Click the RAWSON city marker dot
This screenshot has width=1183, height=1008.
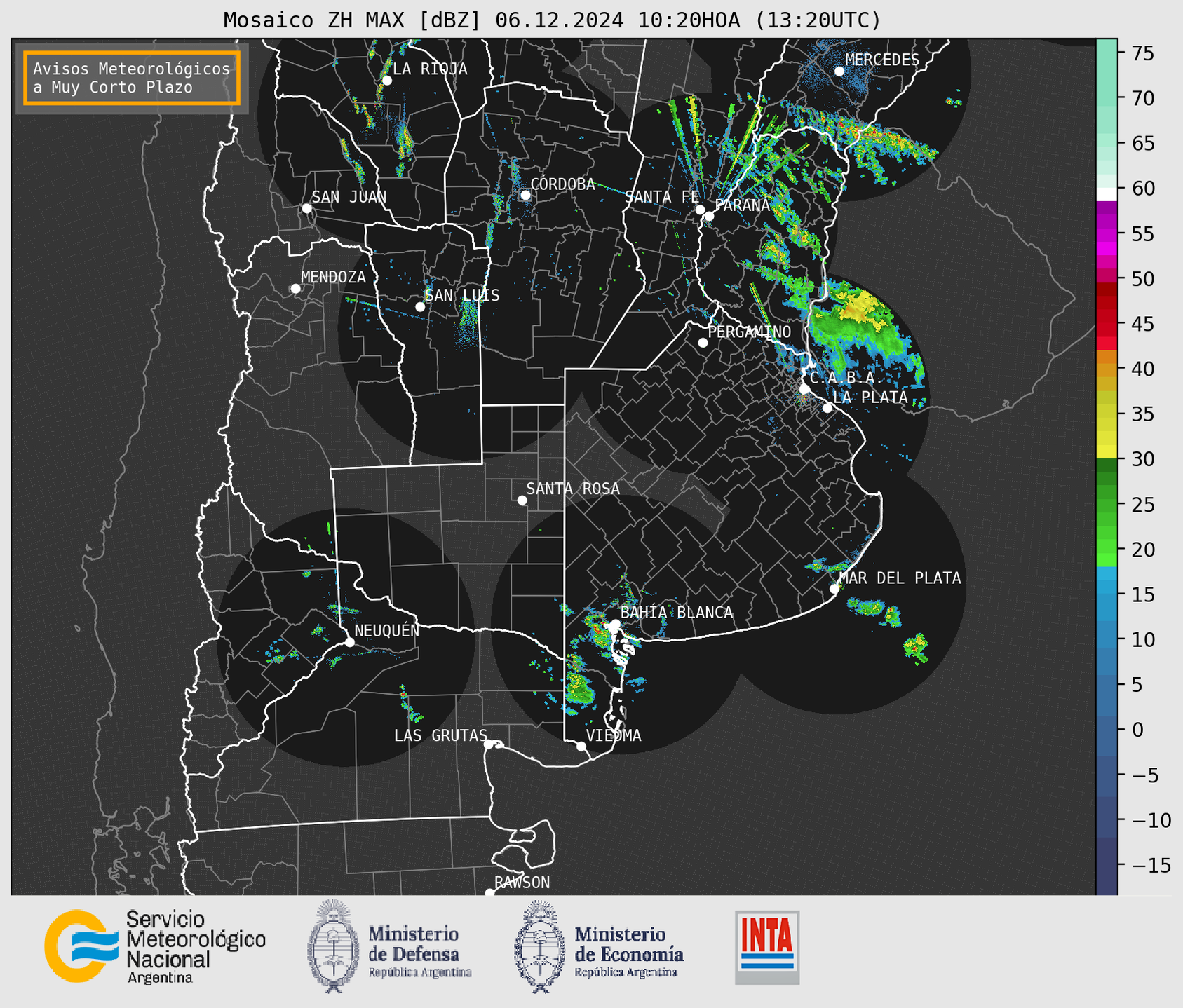coord(489,892)
